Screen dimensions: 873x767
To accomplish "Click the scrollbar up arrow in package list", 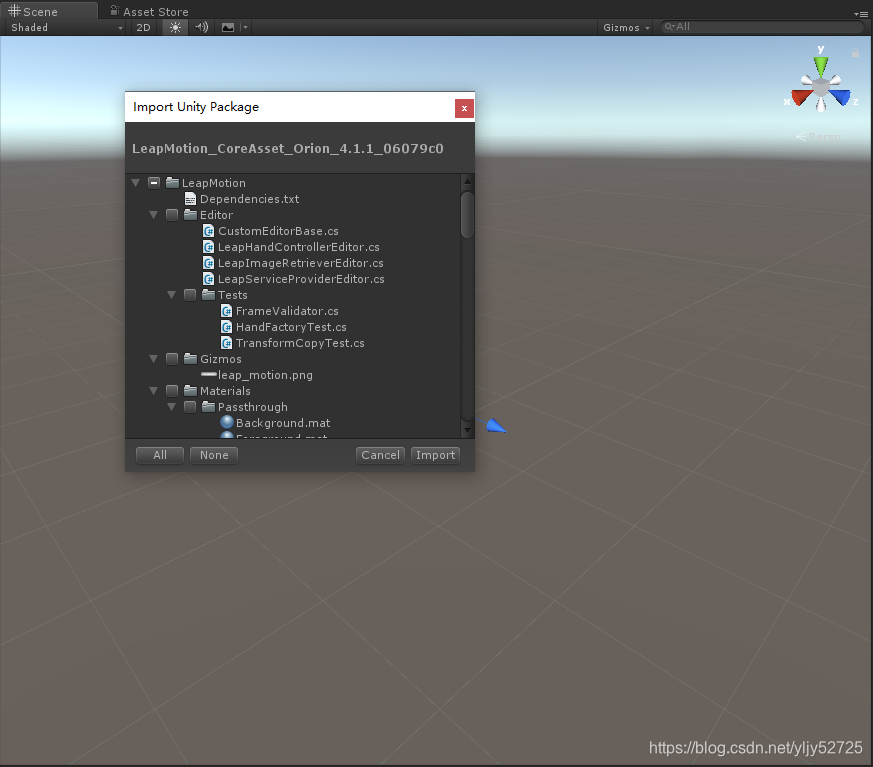I will (x=467, y=181).
